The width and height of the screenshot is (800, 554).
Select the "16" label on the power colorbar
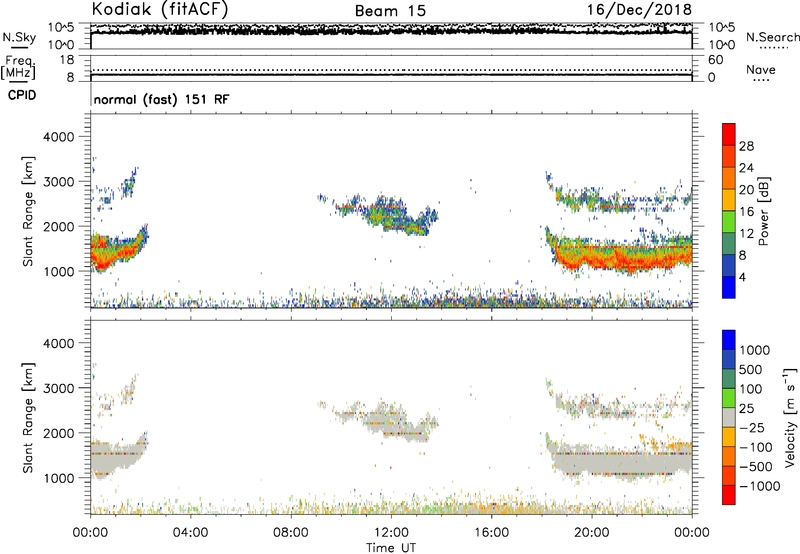[746, 212]
